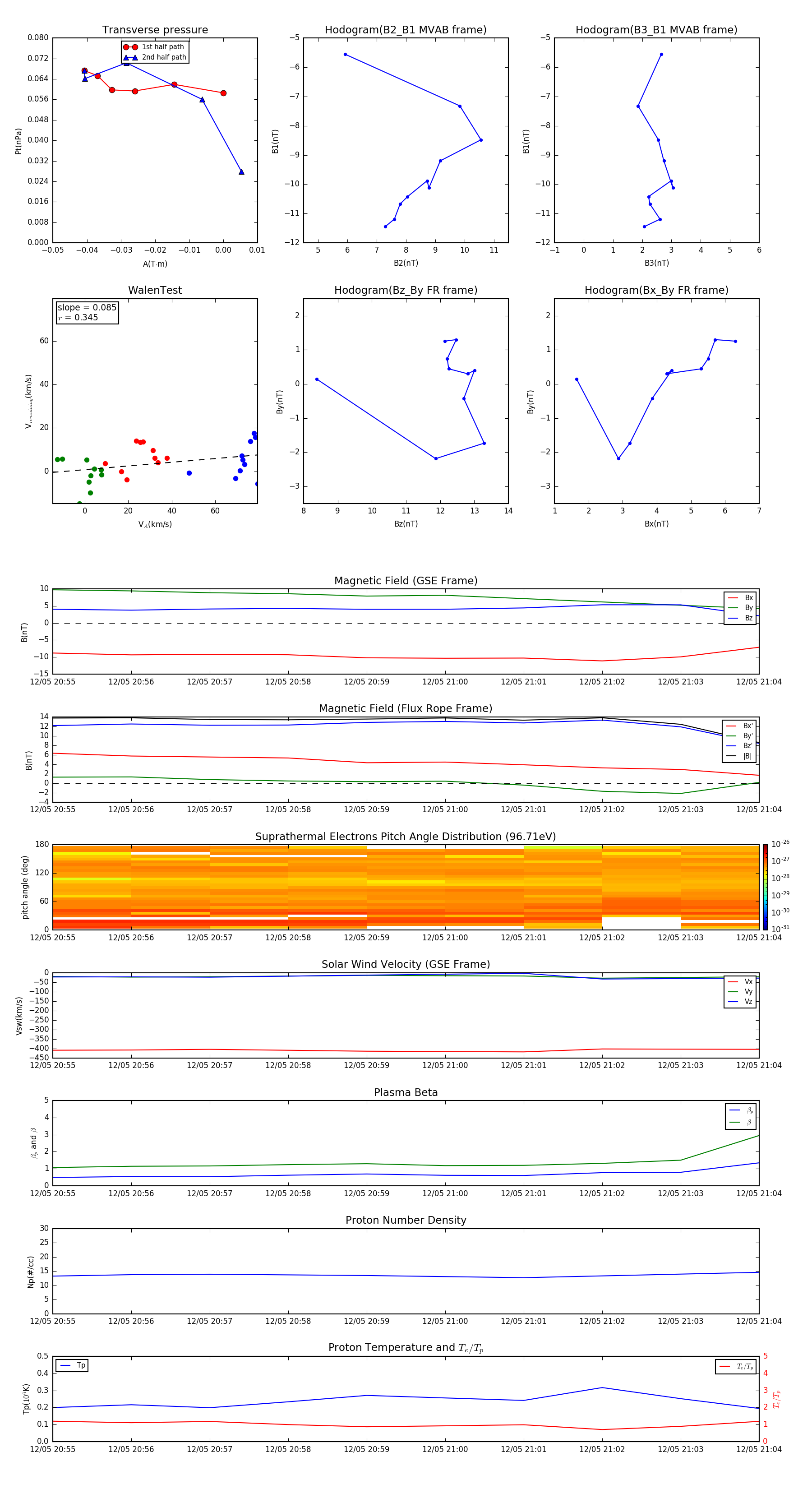Click the "WalenTest" plot title
The width and height of the screenshot is (812, 1489).
tap(155, 290)
